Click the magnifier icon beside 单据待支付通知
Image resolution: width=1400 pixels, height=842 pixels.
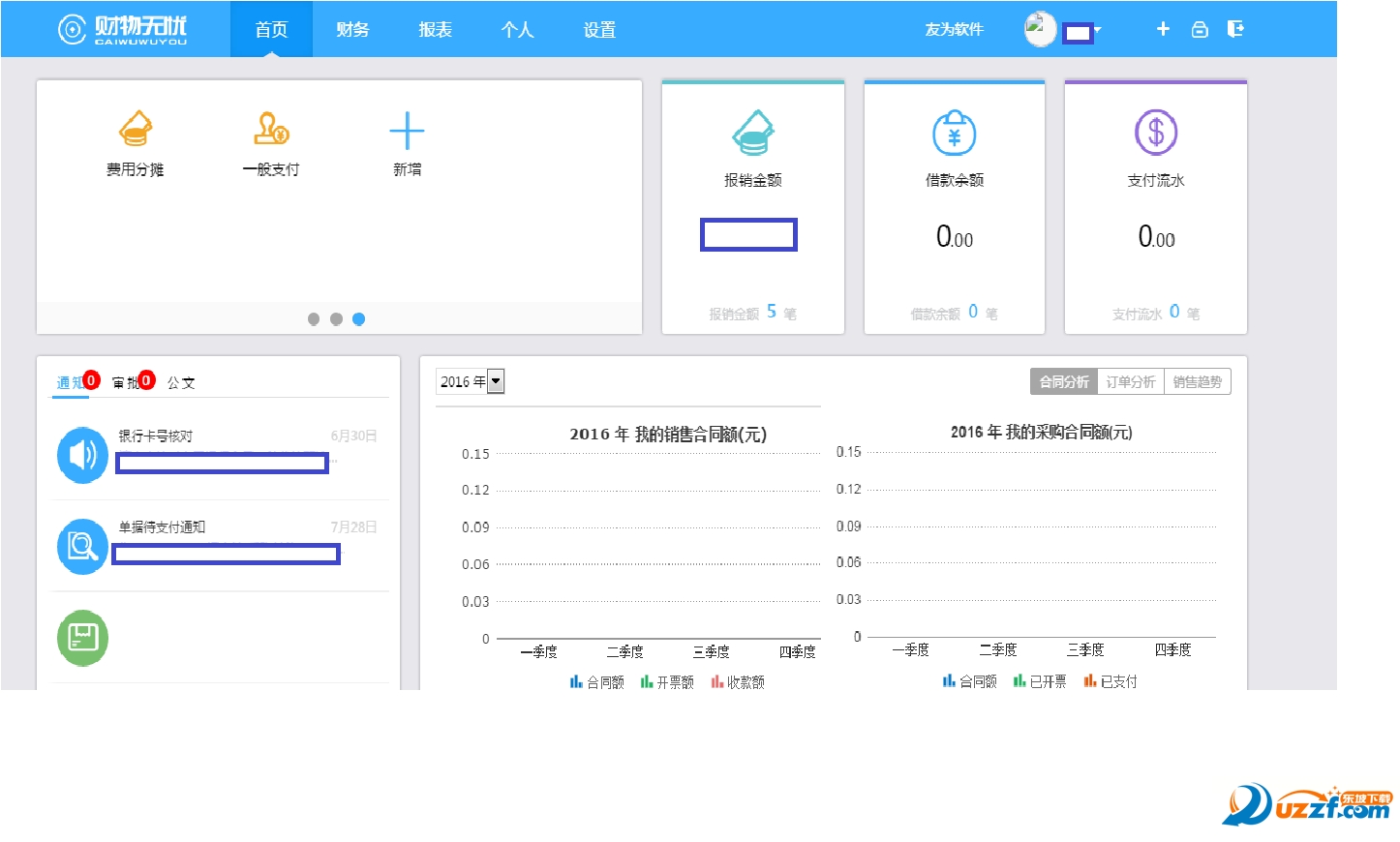[x=82, y=547]
